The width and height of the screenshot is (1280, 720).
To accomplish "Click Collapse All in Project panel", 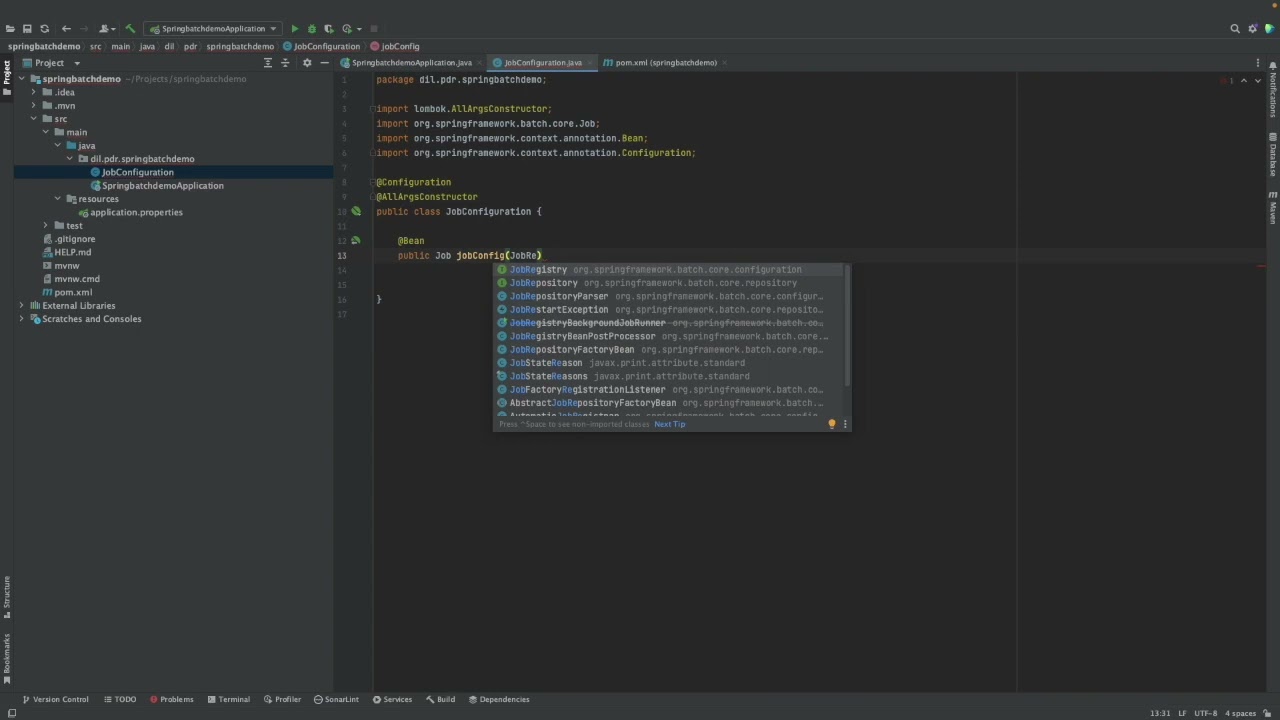I will (285, 62).
